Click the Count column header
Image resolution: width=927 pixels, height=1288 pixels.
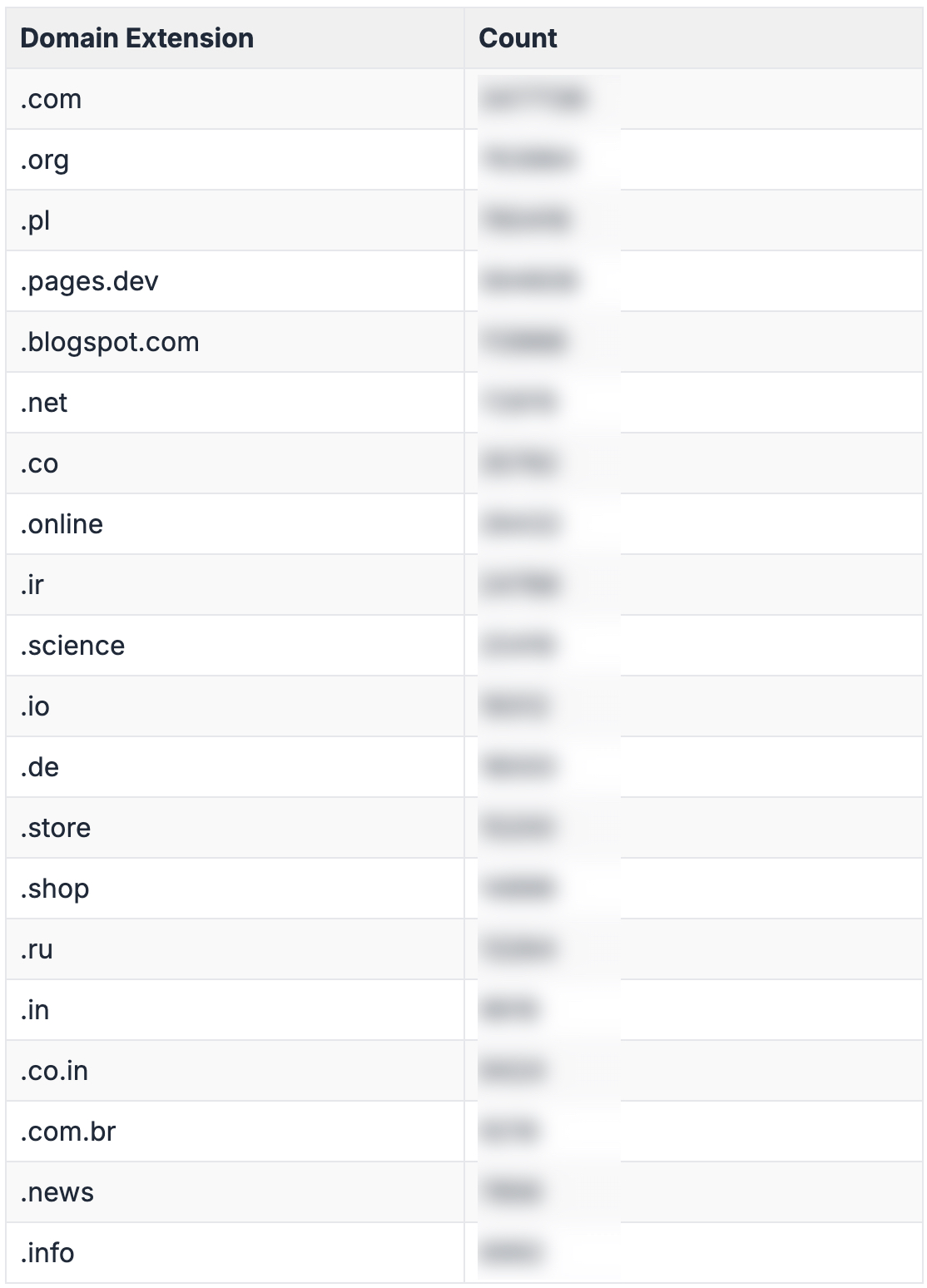tap(518, 38)
